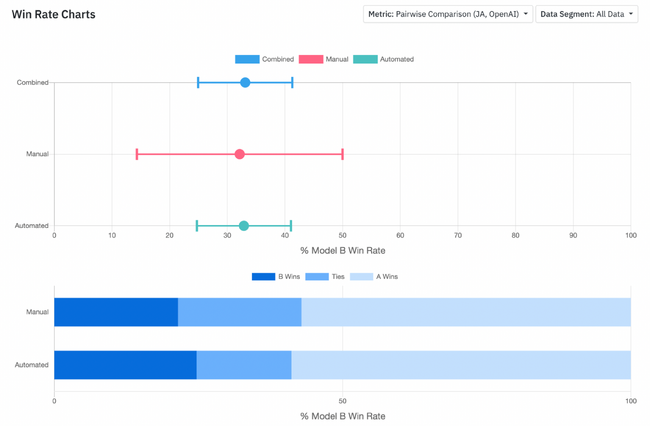Viewport: 650px width, 427px height.
Task: Click the Automated row's dark blue B Wins bar
Action: point(125,365)
